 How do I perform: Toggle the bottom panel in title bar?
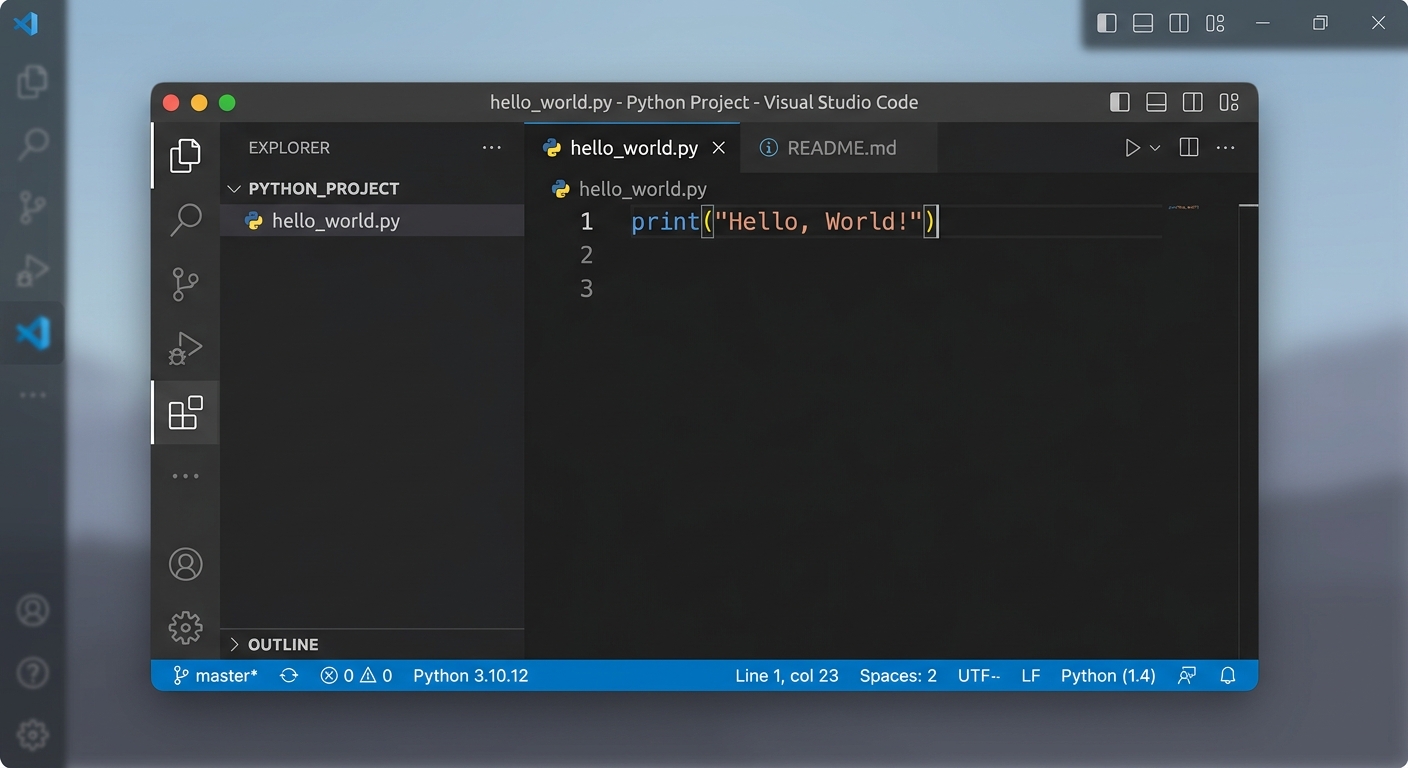pyautogui.click(x=1157, y=102)
